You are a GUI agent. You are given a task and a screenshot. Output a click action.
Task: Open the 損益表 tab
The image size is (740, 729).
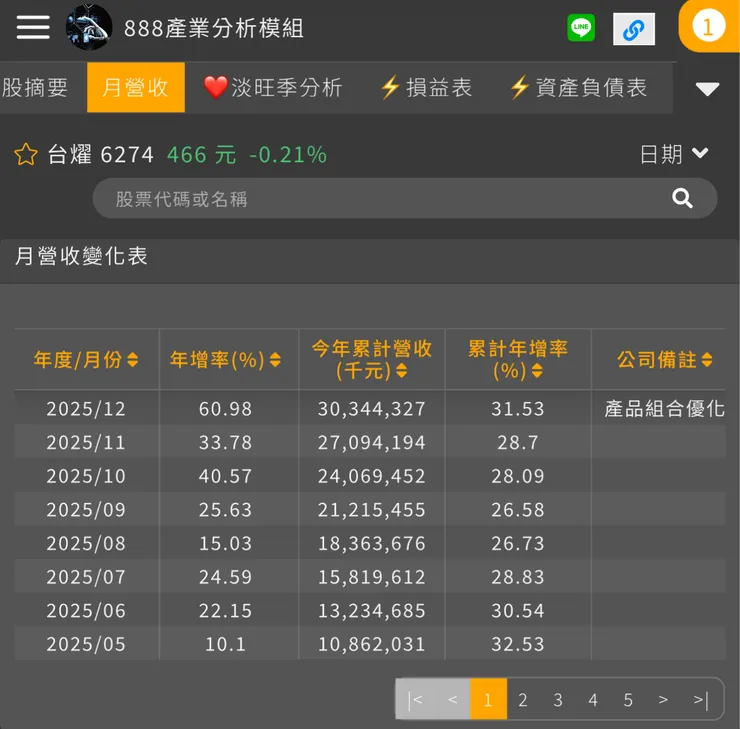pos(427,88)
